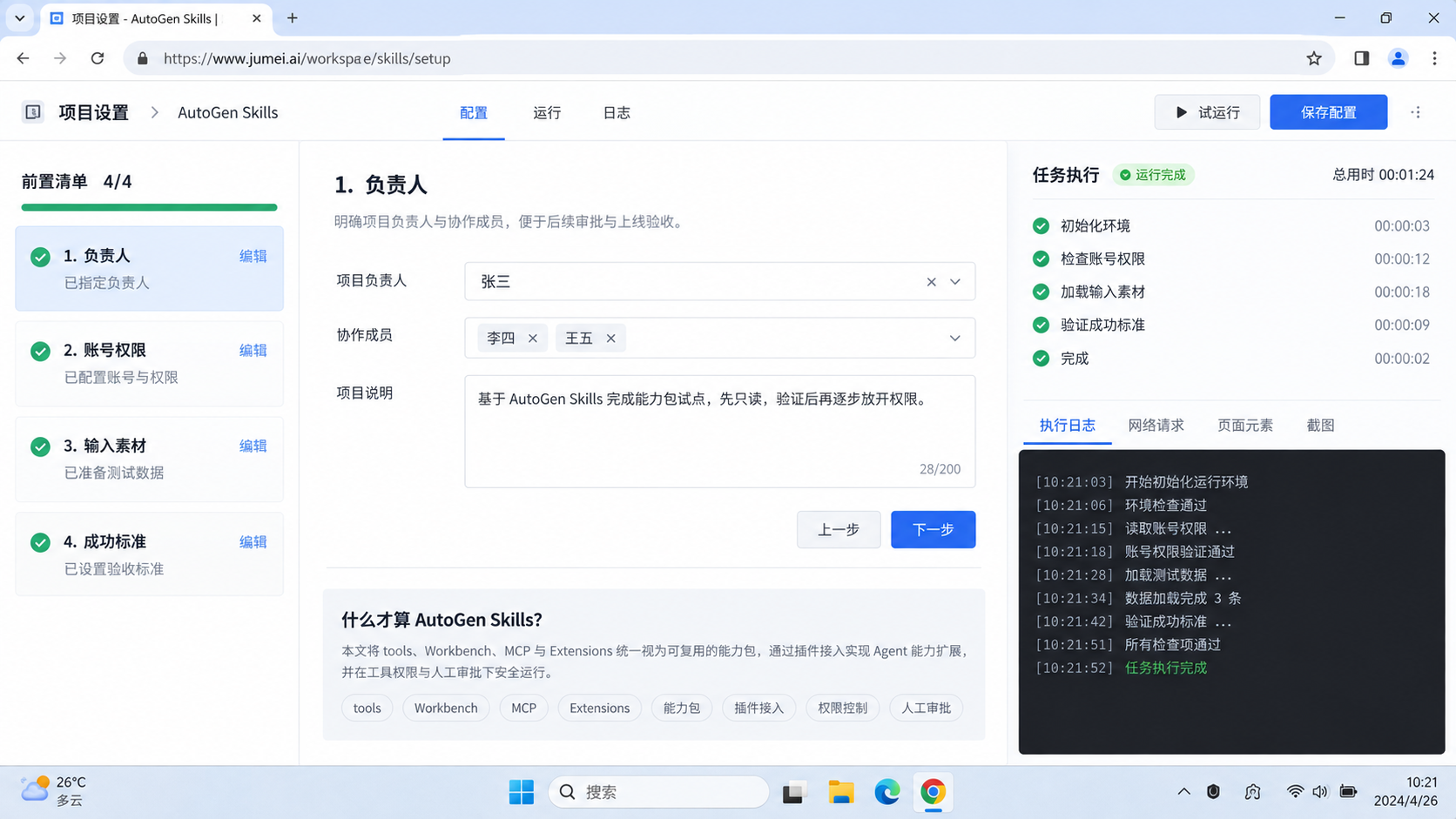Image resolution: width=1456 pixels, height=819 pixels.
Task: Open File Explorer from the taskbar
Action: [x=840, y=792]
